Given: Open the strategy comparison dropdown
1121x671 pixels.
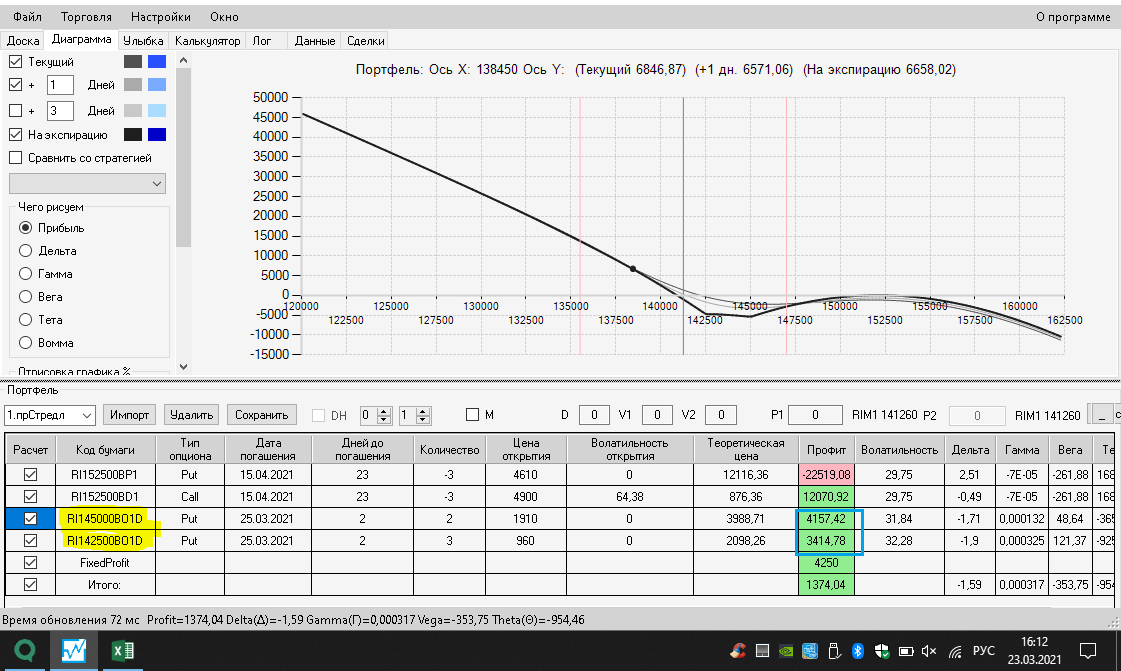Looking at the screenshot, I should [87, 184].
